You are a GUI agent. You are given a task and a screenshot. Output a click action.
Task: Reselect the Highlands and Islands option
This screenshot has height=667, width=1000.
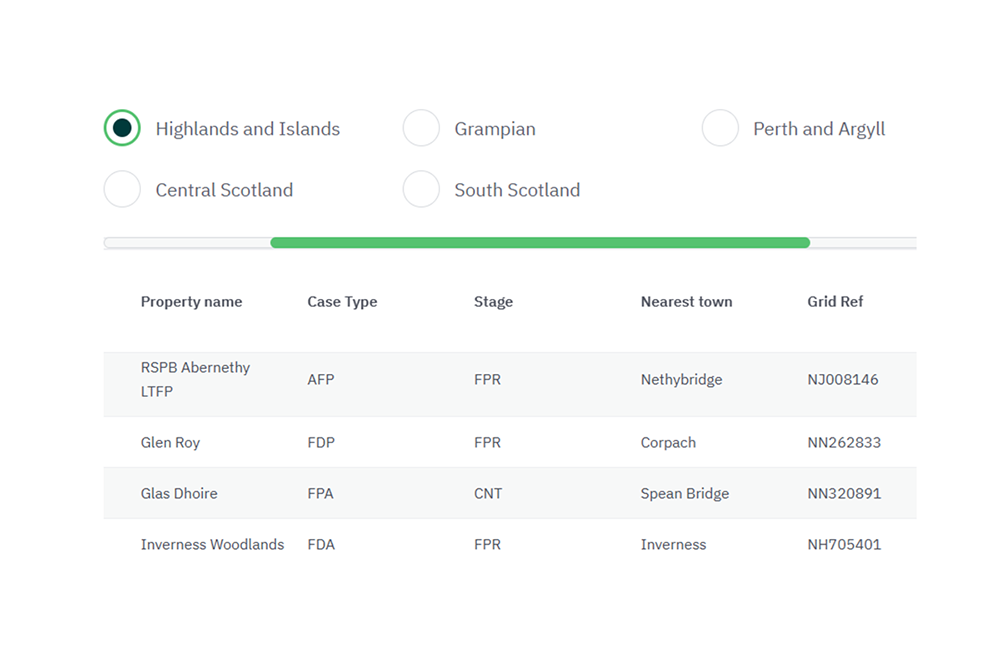[121, 127]
